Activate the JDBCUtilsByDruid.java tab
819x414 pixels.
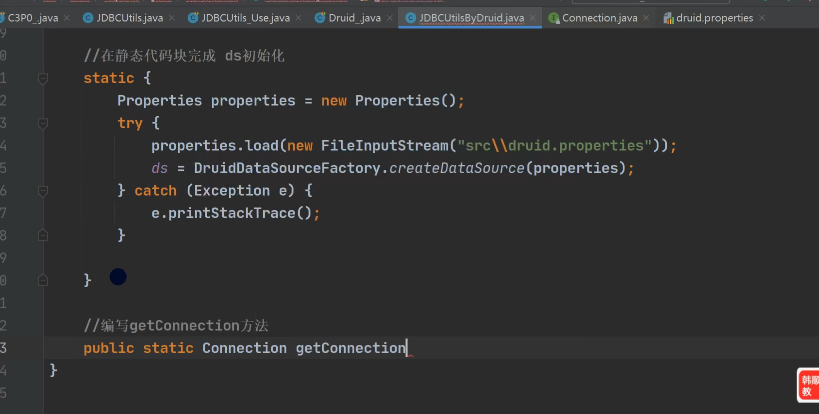coord(472,18)
